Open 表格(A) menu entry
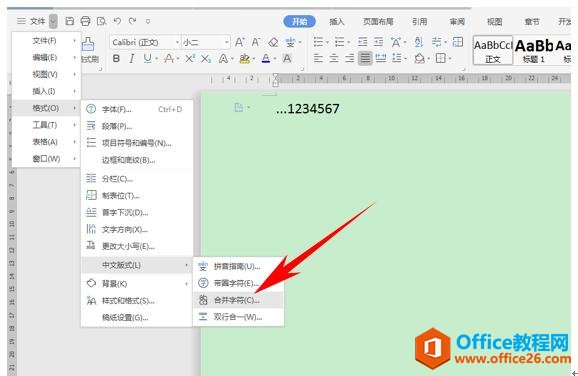Image resolution: width=578 pixels, height=376 pixels. click(46, 142)
